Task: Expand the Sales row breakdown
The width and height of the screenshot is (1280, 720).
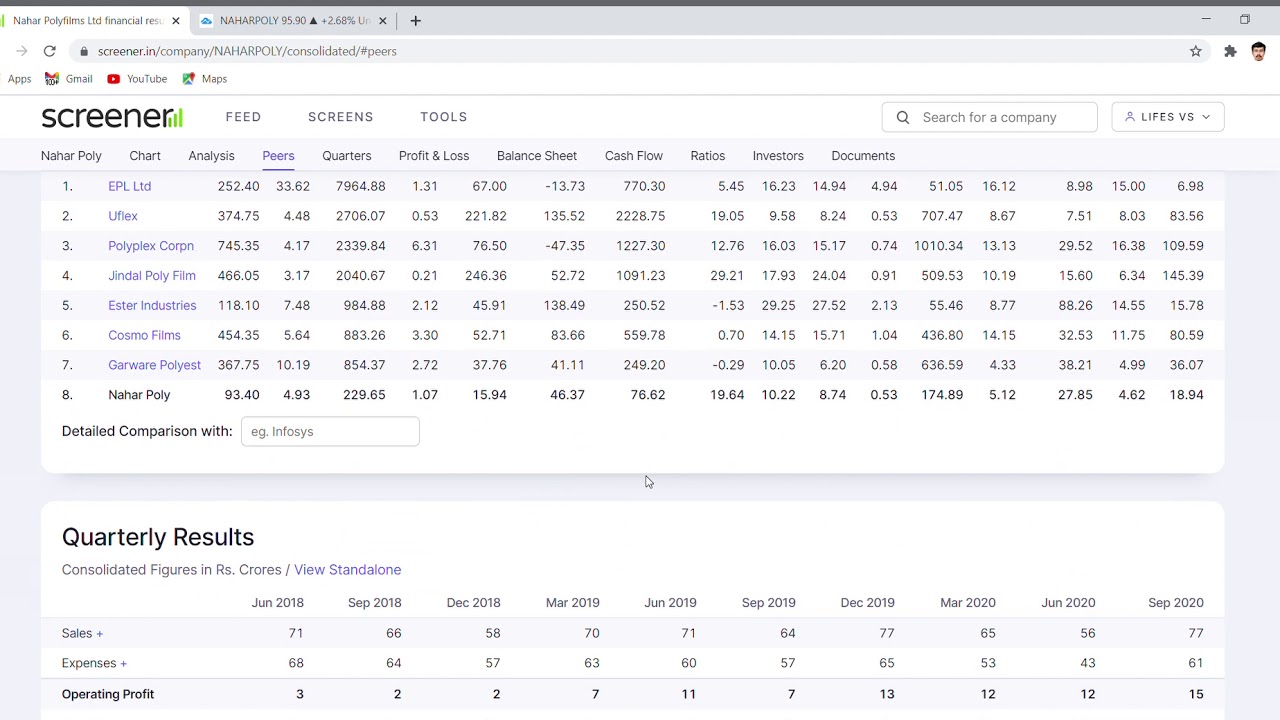Action: [x=82, y=633]
